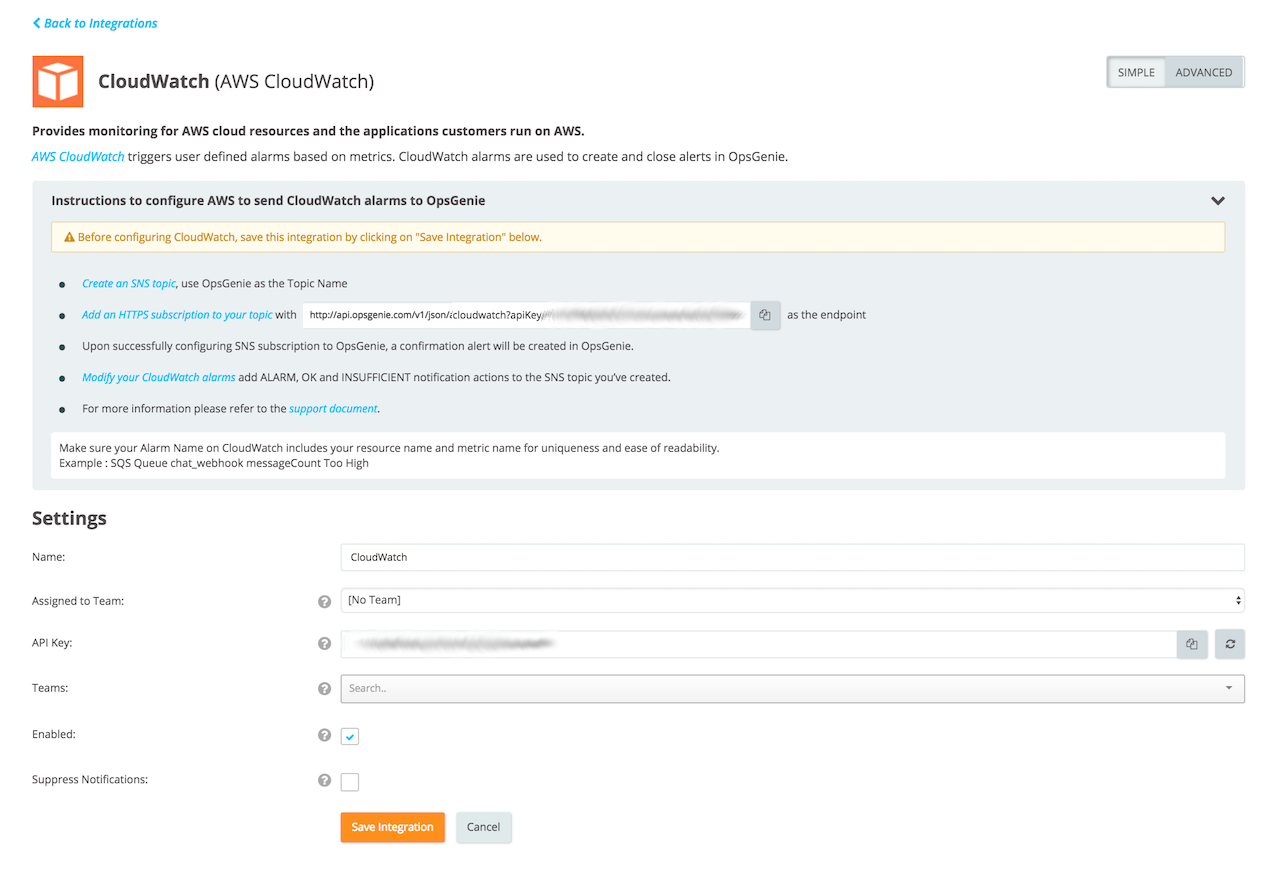This screenshot has width=1280, height=890.
Task: Click the Suppress Notifications label
Action: click(90, 780)
